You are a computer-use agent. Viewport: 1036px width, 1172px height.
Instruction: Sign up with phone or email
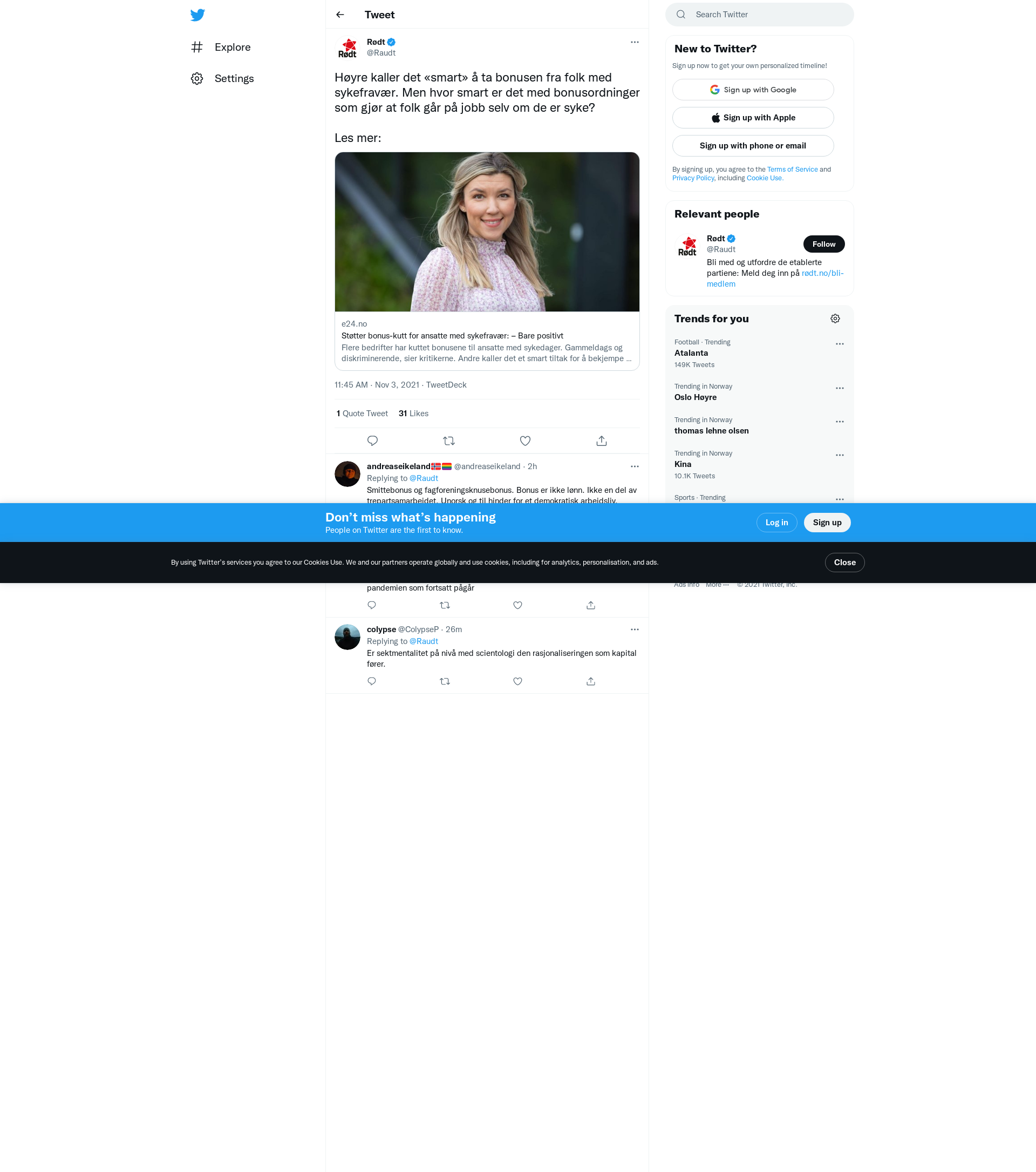[x=753, y=146]
